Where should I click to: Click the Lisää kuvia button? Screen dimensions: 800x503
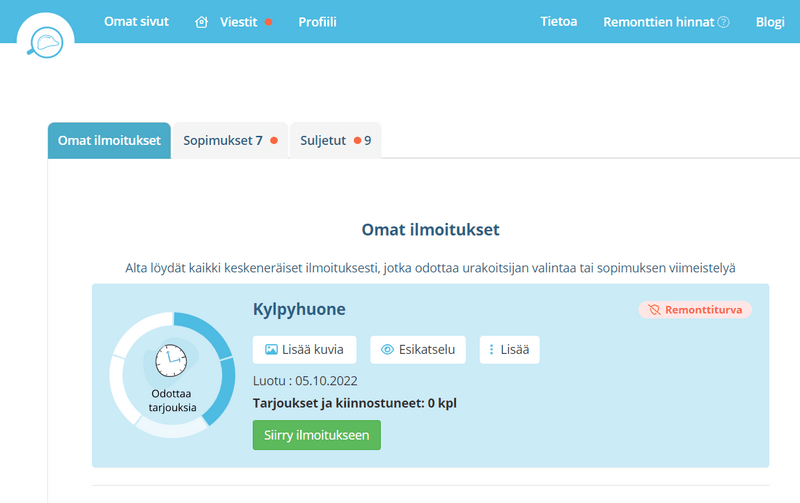click(305, 349)
